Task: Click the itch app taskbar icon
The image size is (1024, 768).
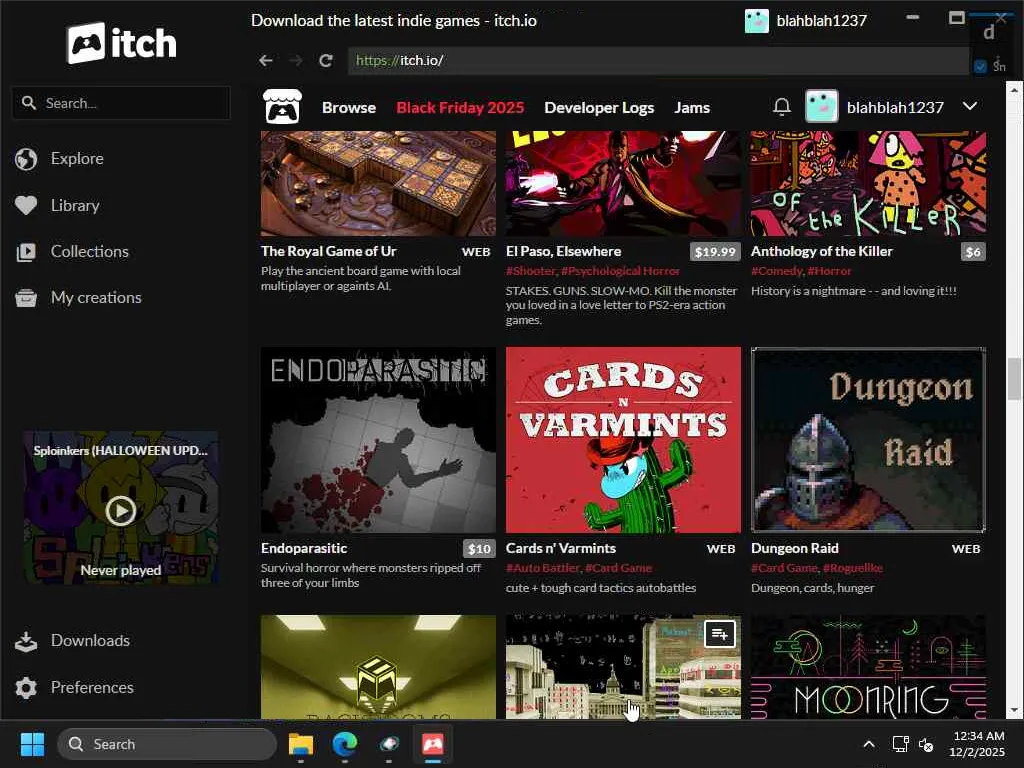Action: tap(432, 744)
